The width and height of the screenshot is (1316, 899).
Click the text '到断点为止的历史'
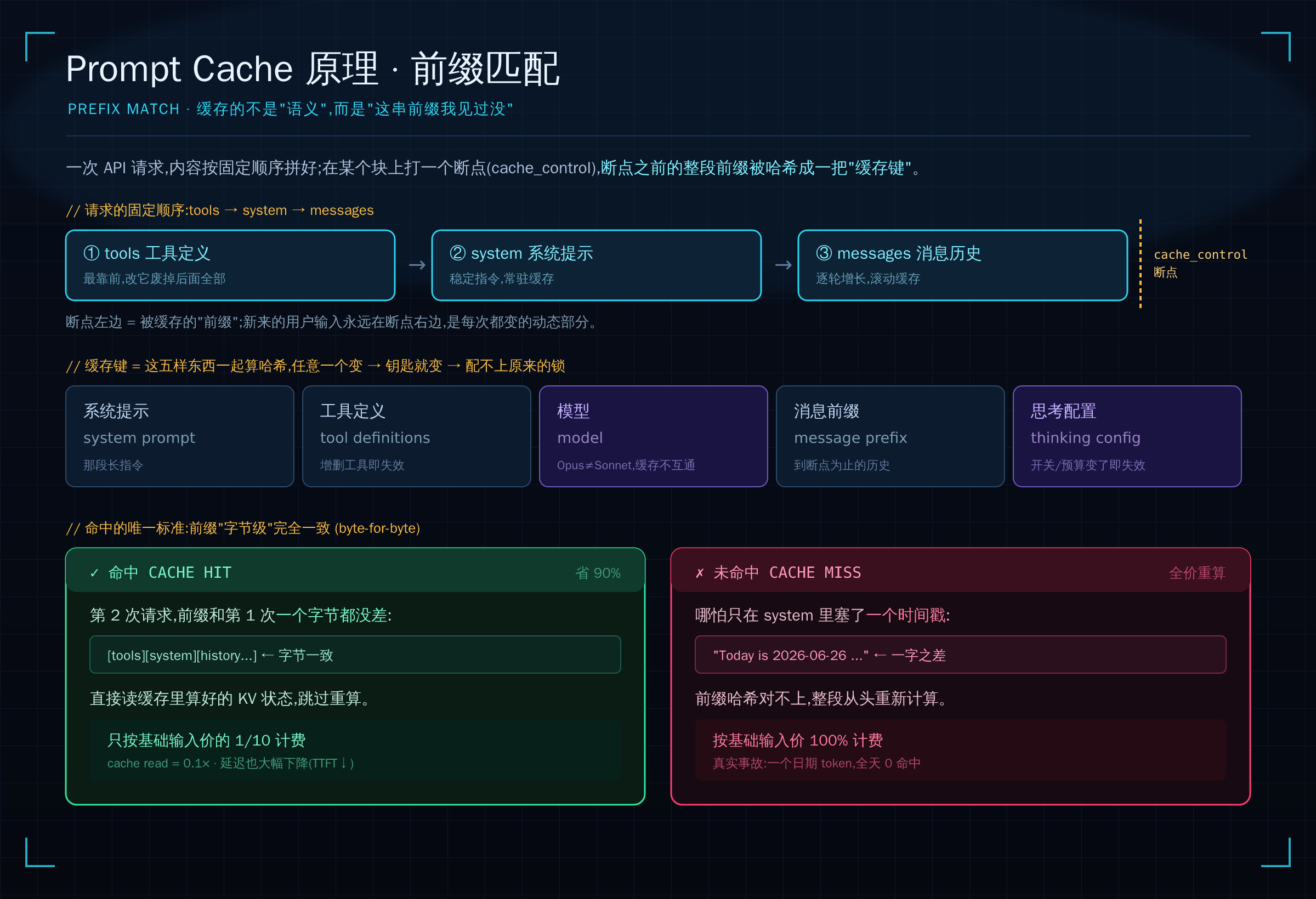pyautogui.click(x=842, y=465)
